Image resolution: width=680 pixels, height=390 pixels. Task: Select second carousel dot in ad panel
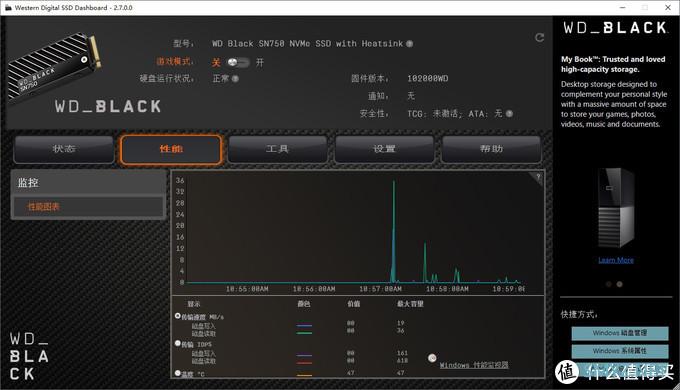click(620, 284)
